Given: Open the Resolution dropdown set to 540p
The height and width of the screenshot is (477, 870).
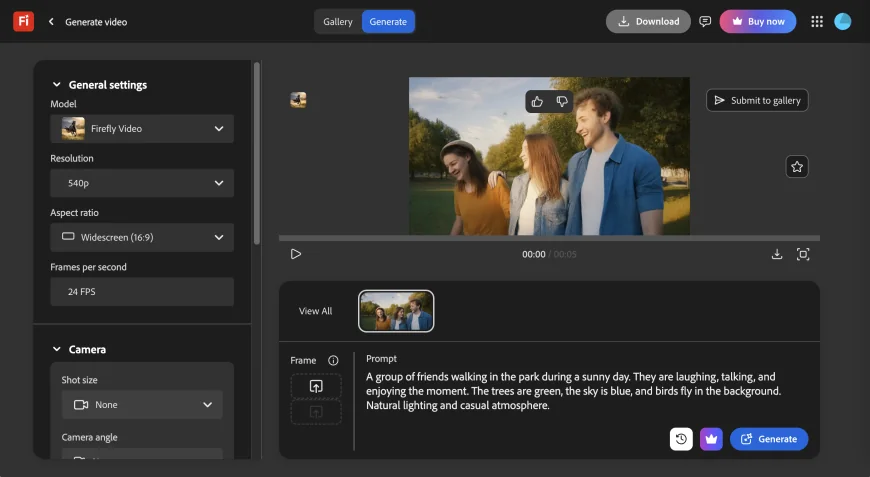Looking at the screenshot, I should click(142, 183).
